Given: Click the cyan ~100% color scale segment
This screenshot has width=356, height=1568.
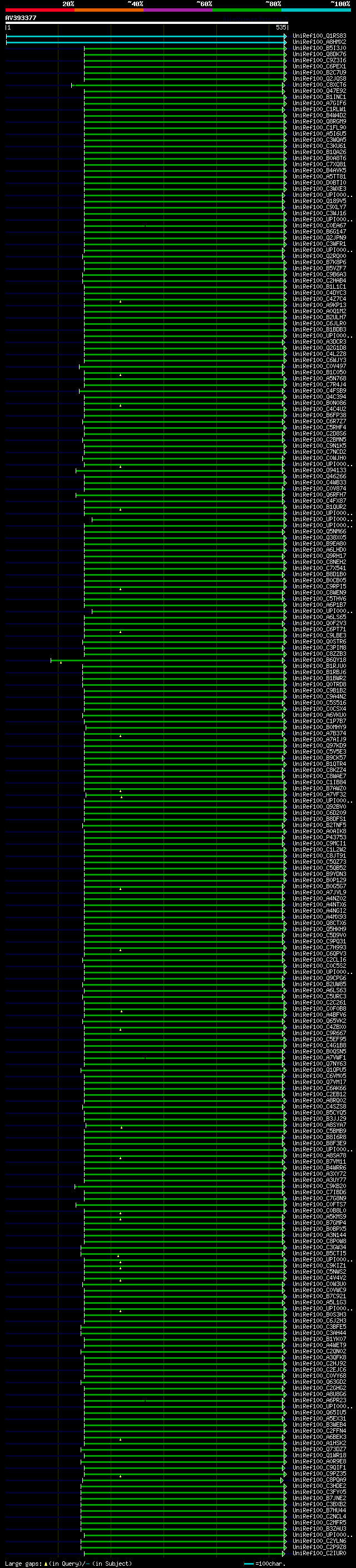Looking at the screenshot, I should point(316,10).
